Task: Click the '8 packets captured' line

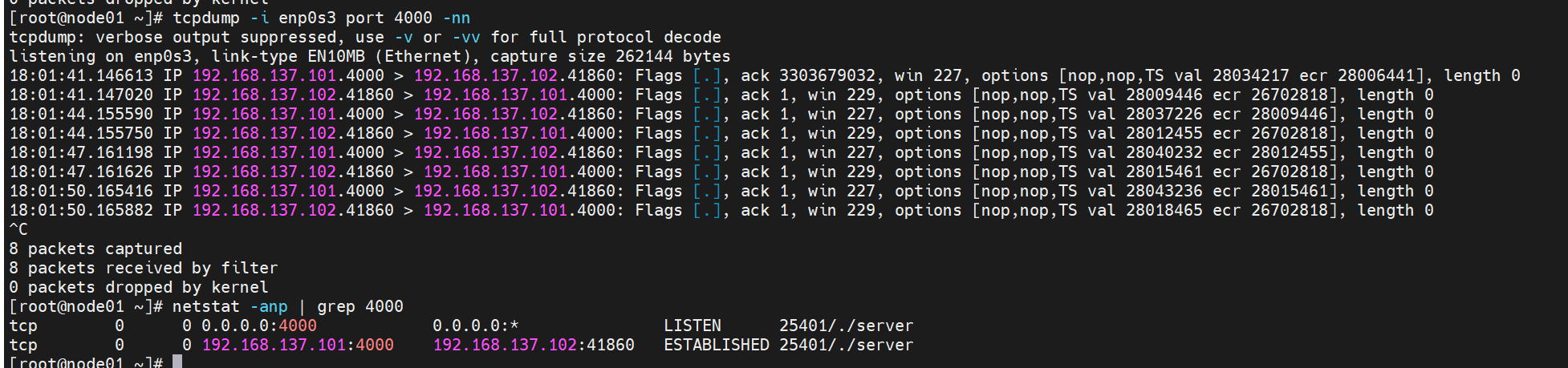Action: pyautogui.click(x=95, y=249)
